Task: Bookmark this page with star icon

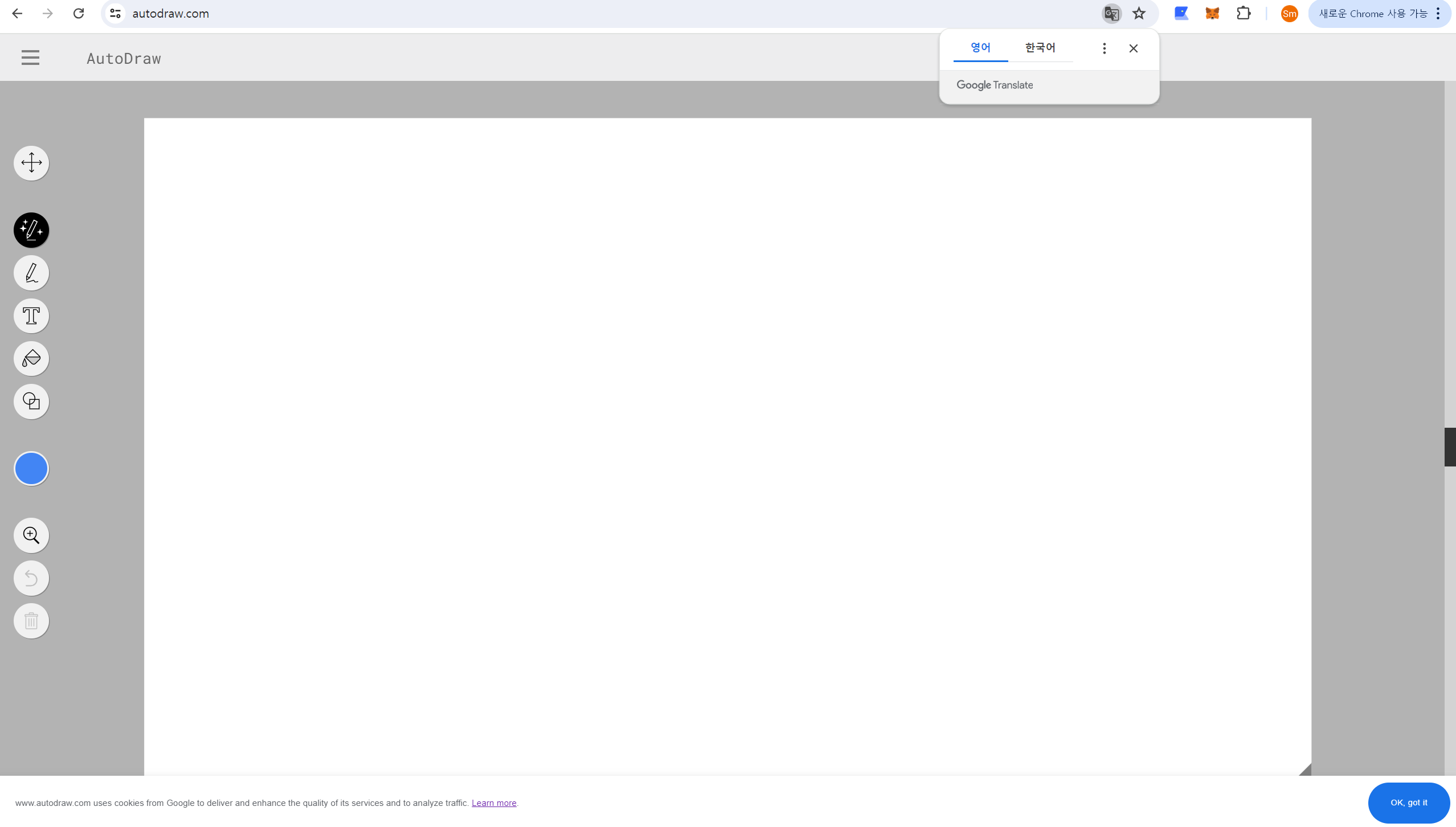Action: click(1139, 14)
